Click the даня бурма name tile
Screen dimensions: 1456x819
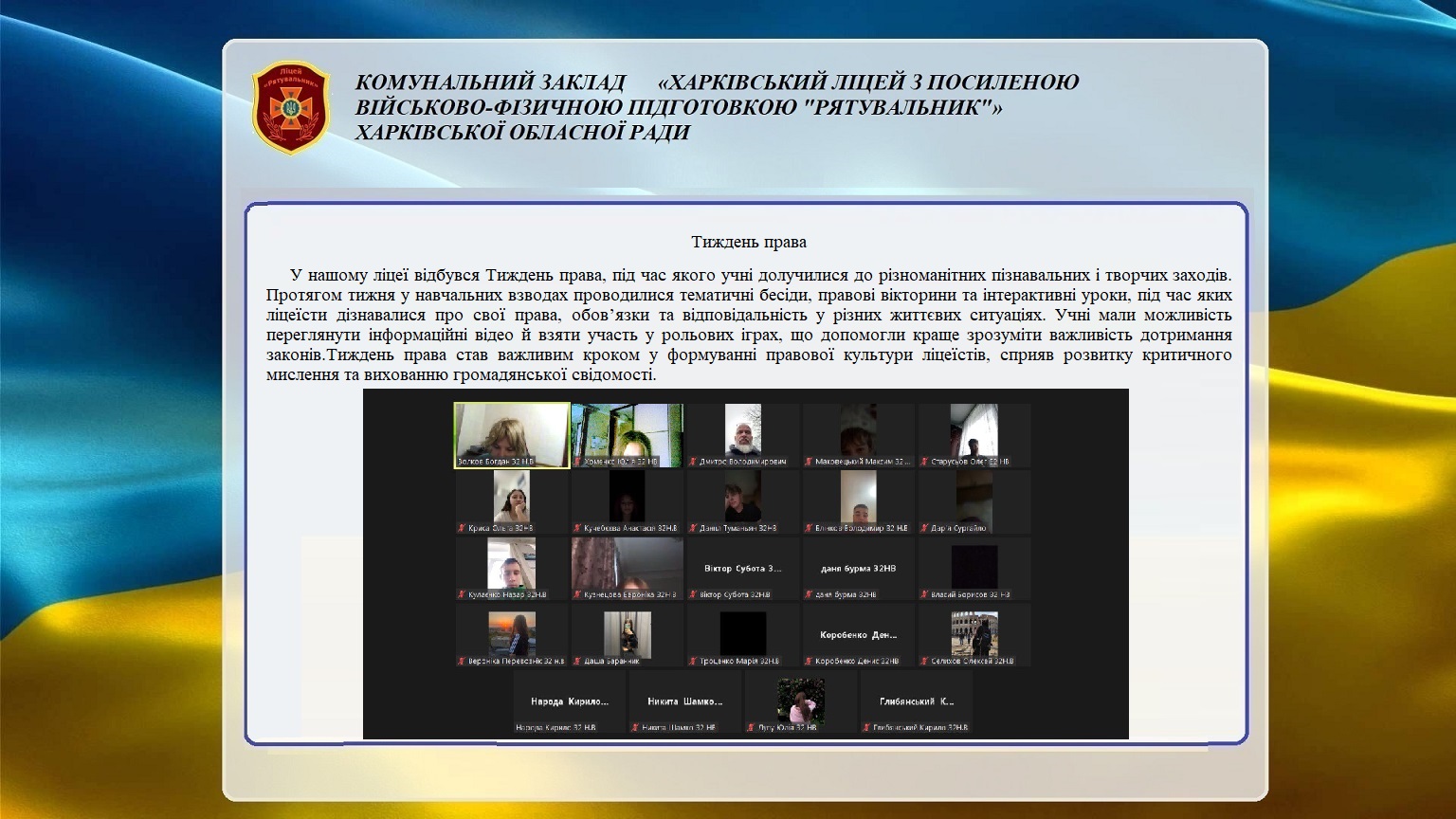coord(859,568)
